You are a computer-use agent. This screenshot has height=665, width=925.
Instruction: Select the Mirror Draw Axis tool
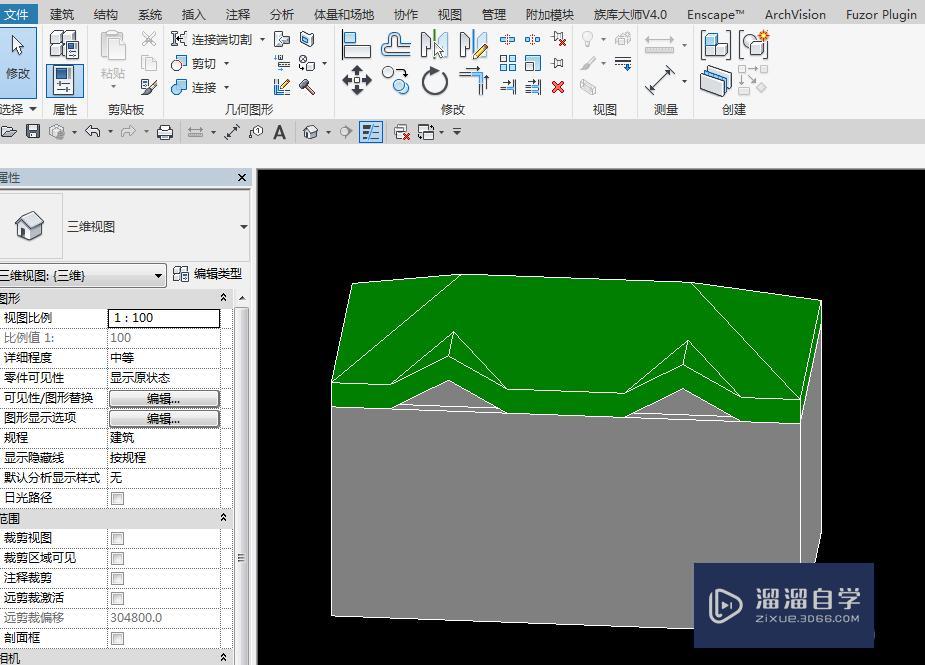(x=473, y=45)
